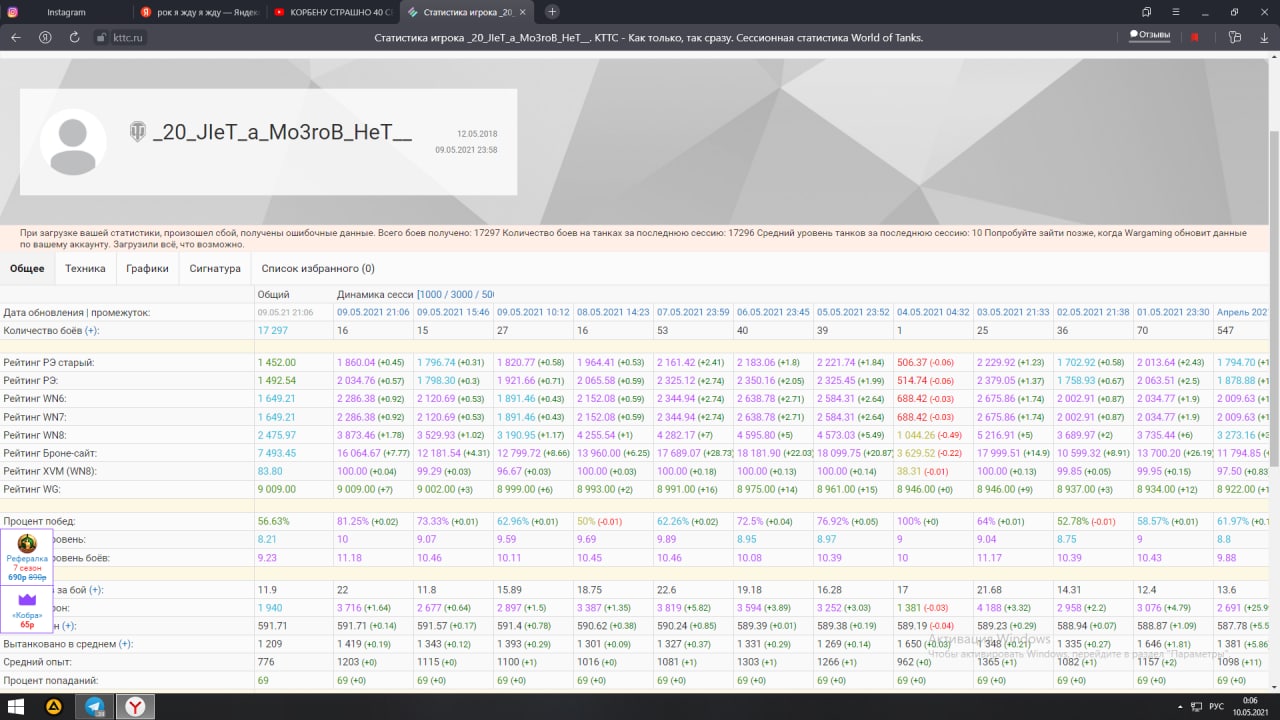Open the Графики tab
This screenshot has width=1280, height=720.
[x=147, y=268]
